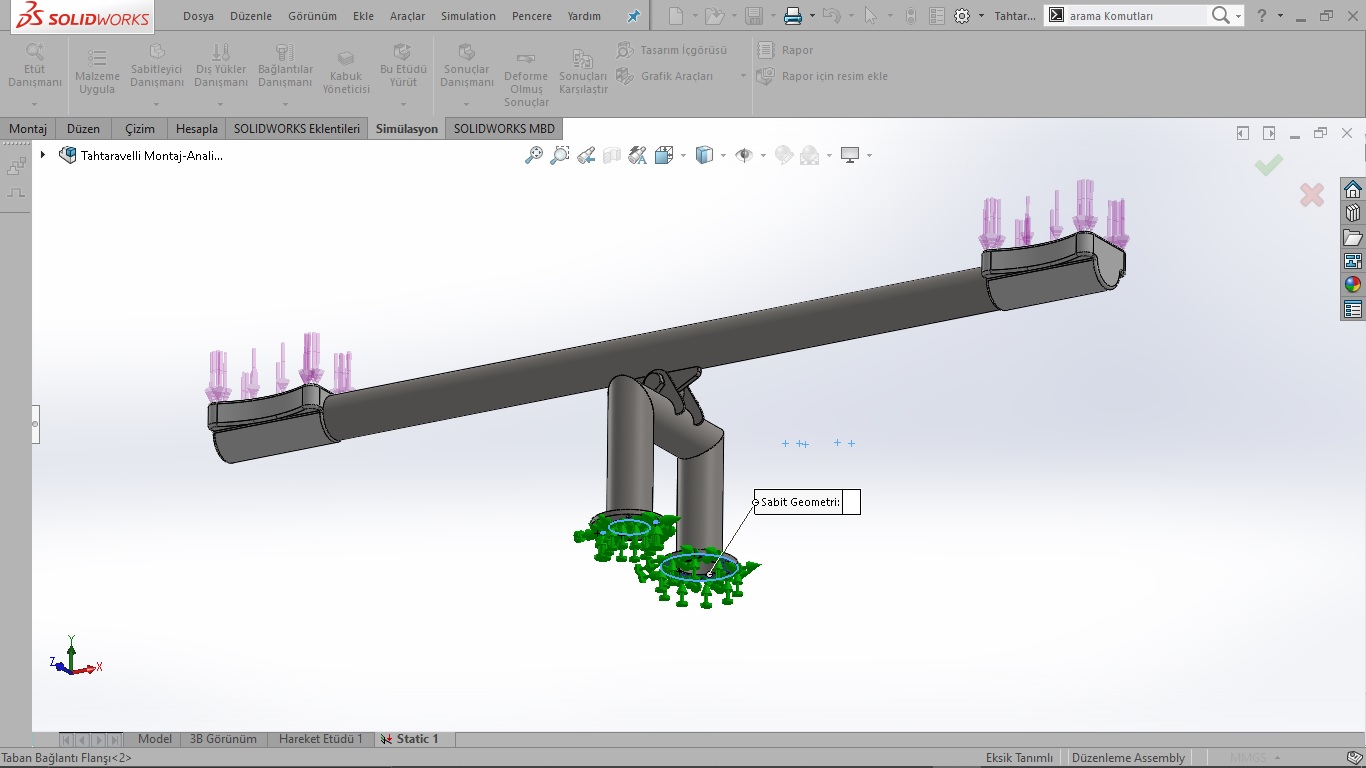Open the SOLIDWORKS Resources home tab

click(x=1353, y=190)
